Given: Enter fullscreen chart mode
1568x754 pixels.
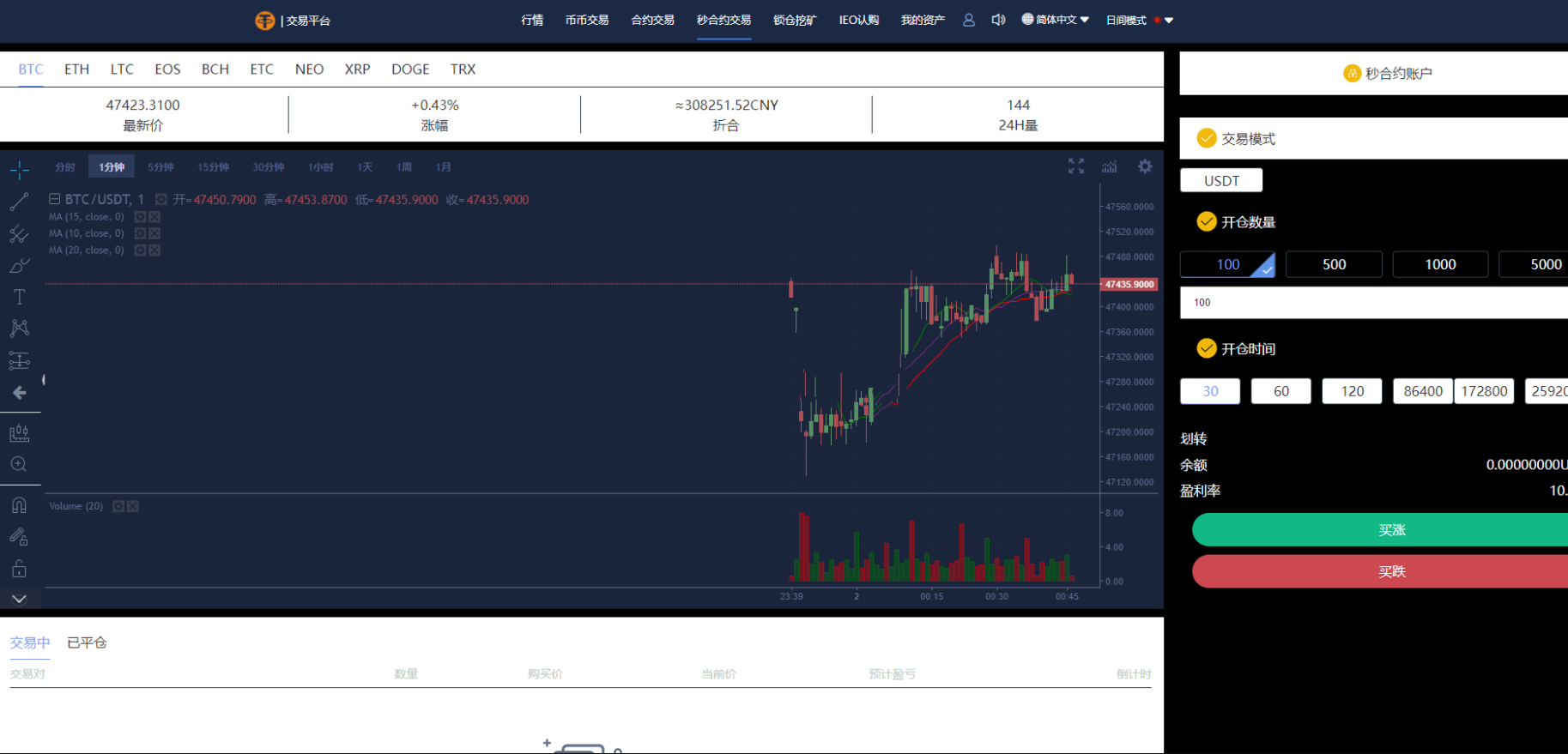Looking at the screenshot, I should pyautogui.click(x=1076, y=166).
